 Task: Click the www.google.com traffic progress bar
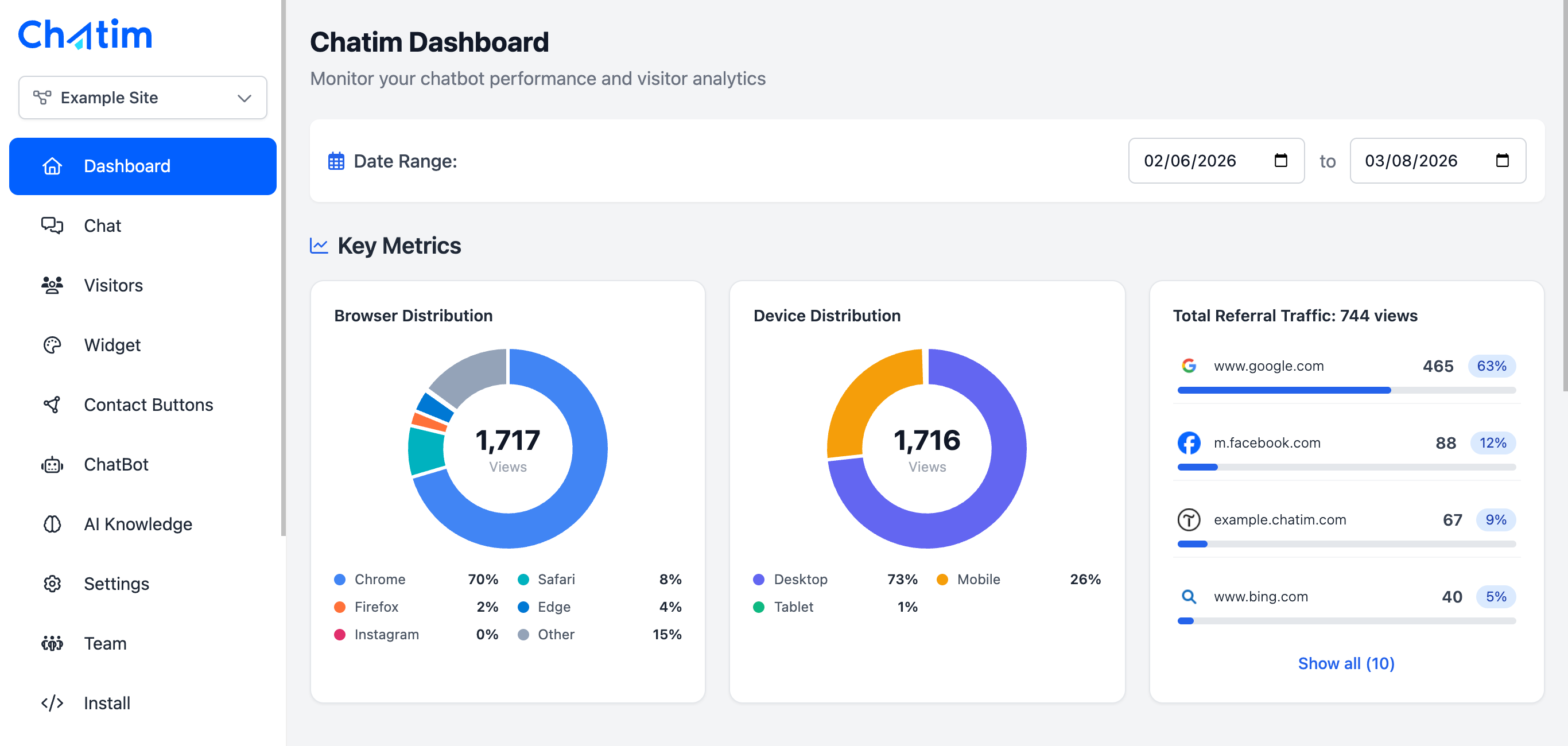click(x=1346, y=390)
